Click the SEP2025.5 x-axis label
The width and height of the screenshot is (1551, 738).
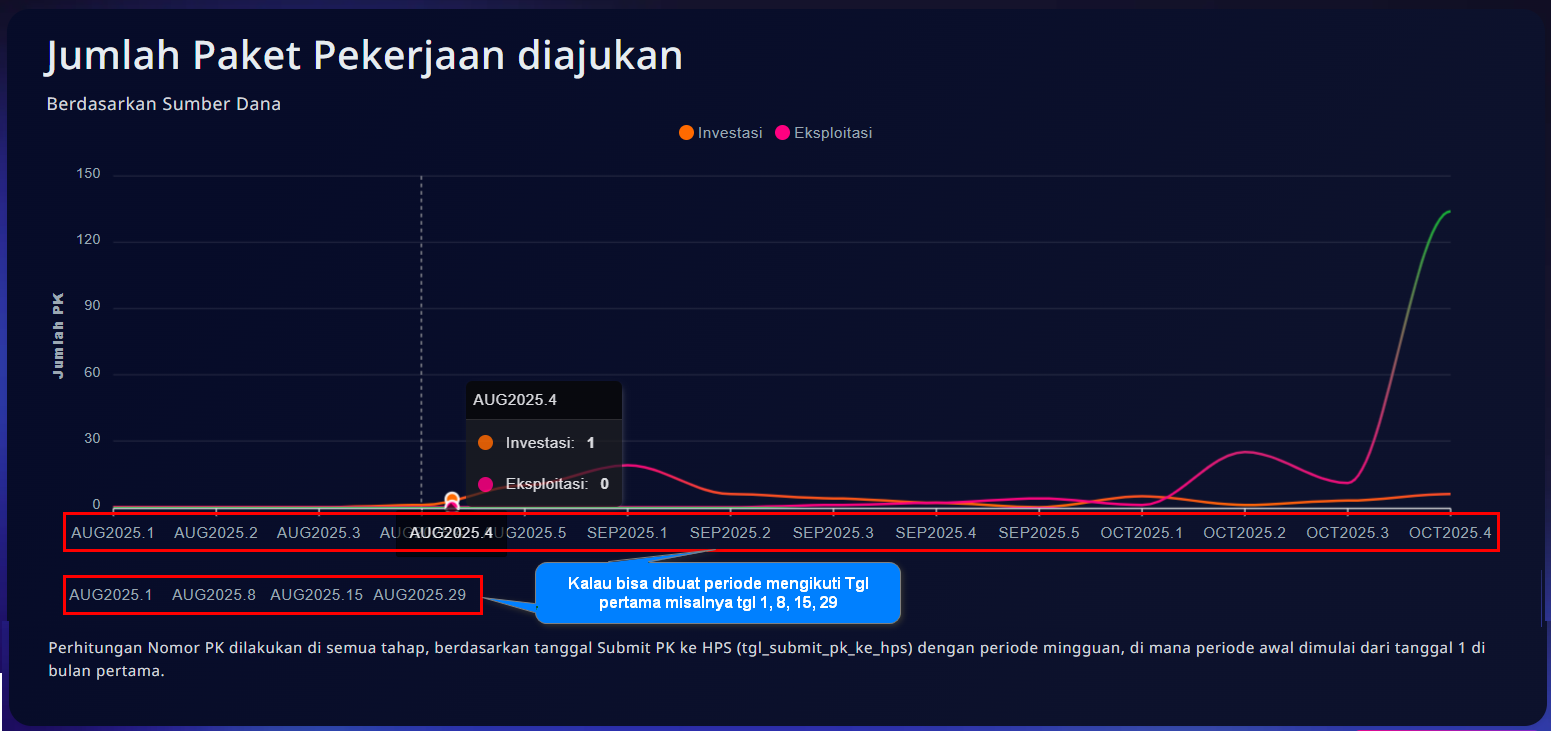1039,533
